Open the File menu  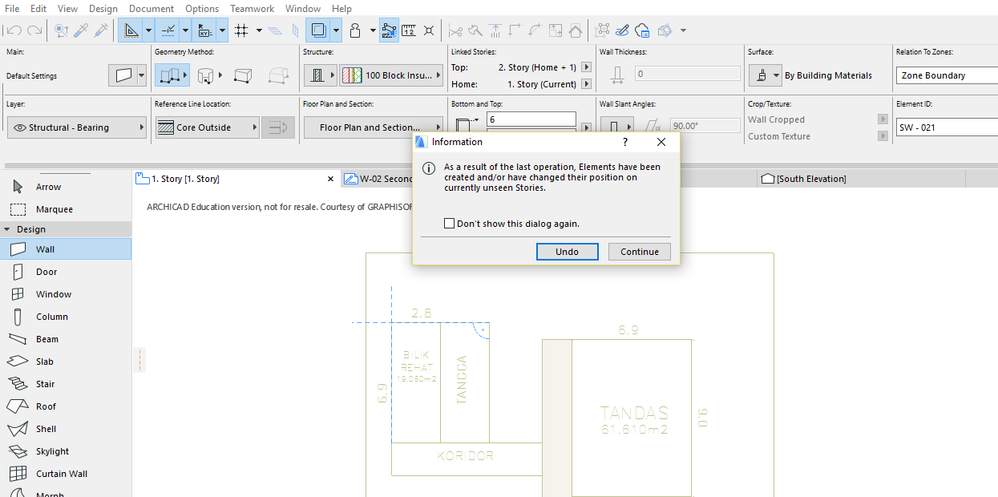(x=12, y=9)
